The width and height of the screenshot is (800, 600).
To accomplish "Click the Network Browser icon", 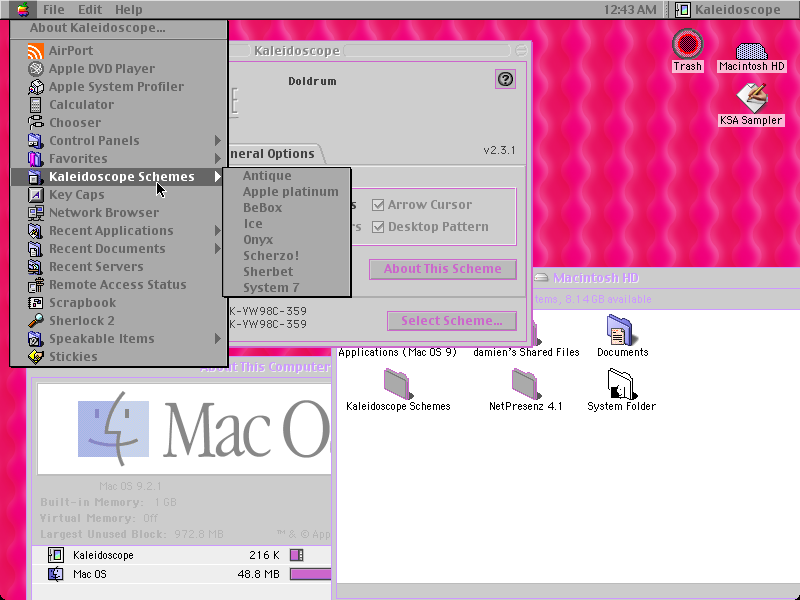I will click(36, 213).
